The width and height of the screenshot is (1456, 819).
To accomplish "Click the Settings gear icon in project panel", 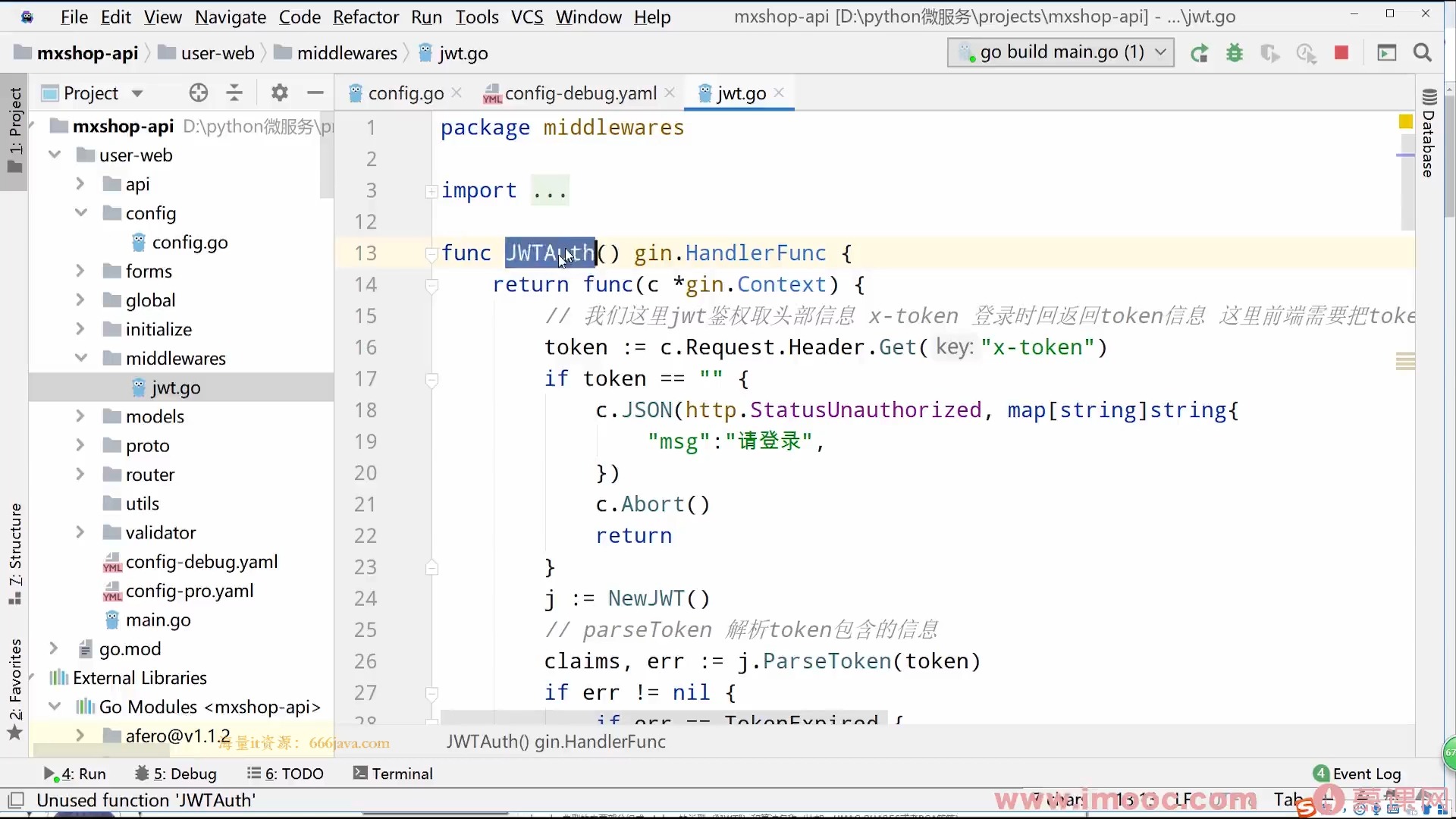I will pyautogui.click(x=279, y=93).
